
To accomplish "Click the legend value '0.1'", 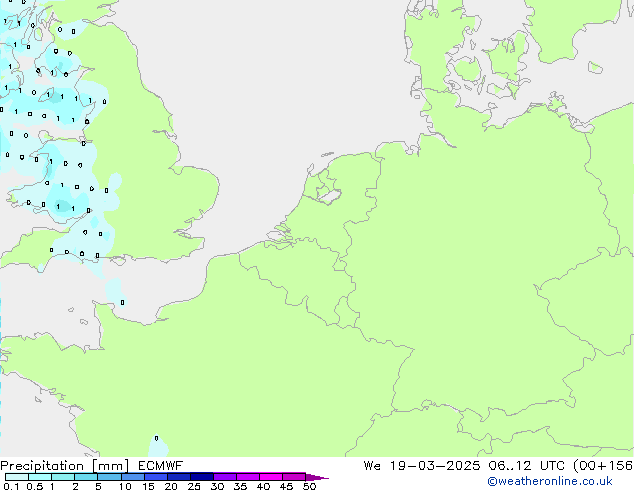I will (x=11, y=486).
